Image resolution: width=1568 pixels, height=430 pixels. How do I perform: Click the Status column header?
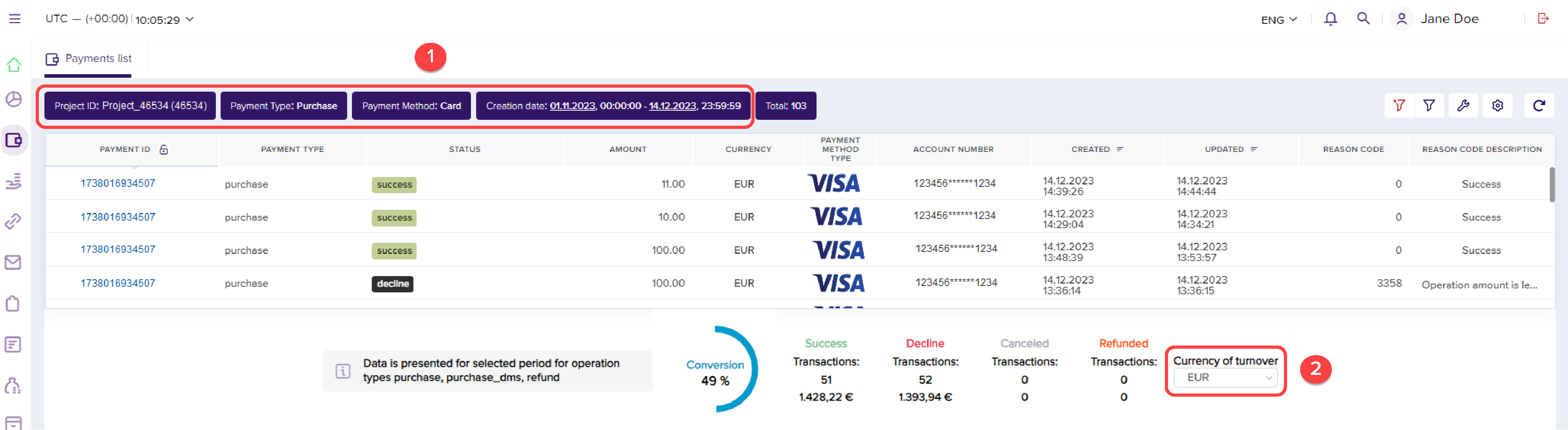pos(465,149)
